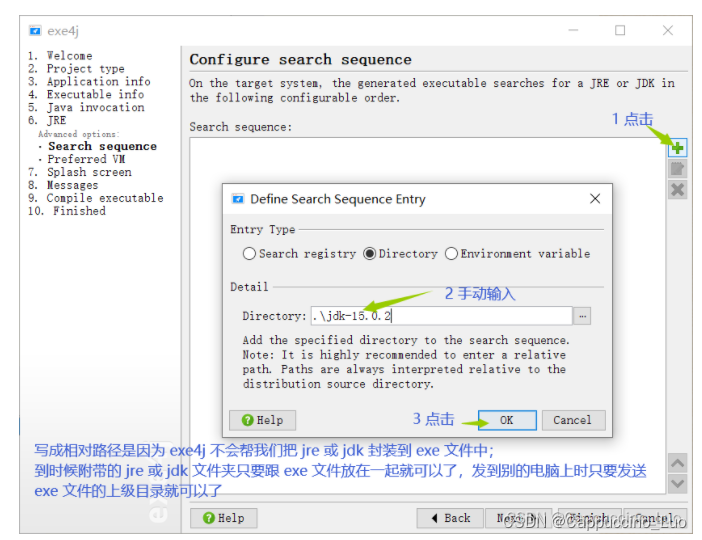Go to step 10 Finished
Screen dimensions: 702x540
coord(67,211)
